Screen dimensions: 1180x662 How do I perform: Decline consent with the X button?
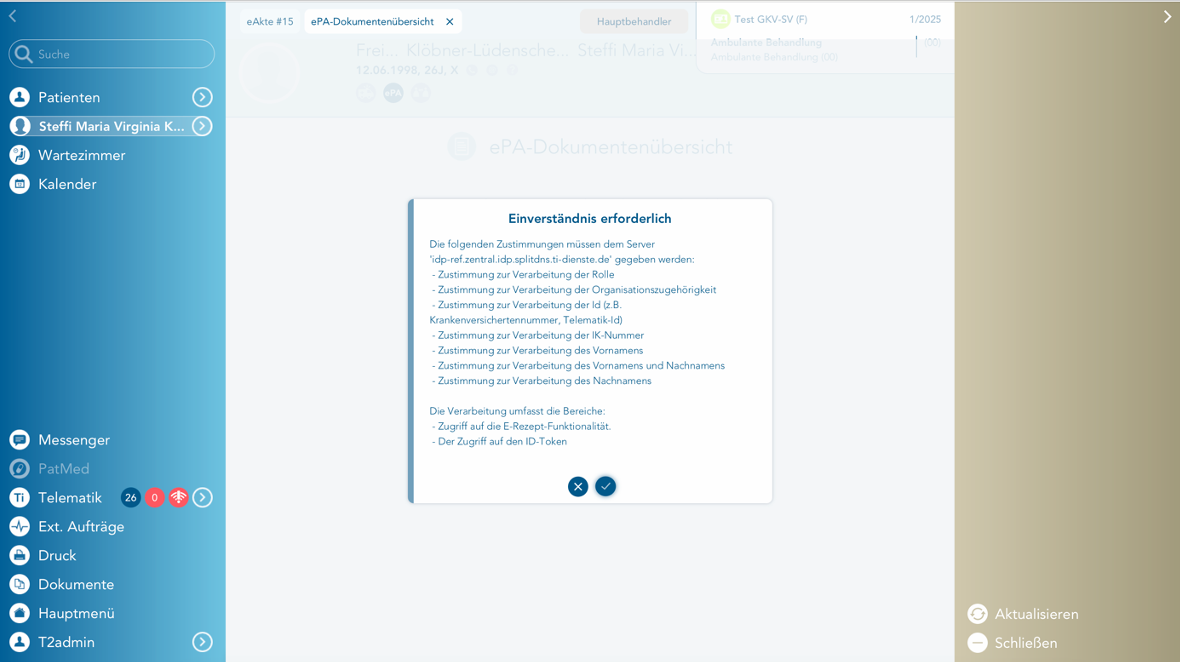578,486
